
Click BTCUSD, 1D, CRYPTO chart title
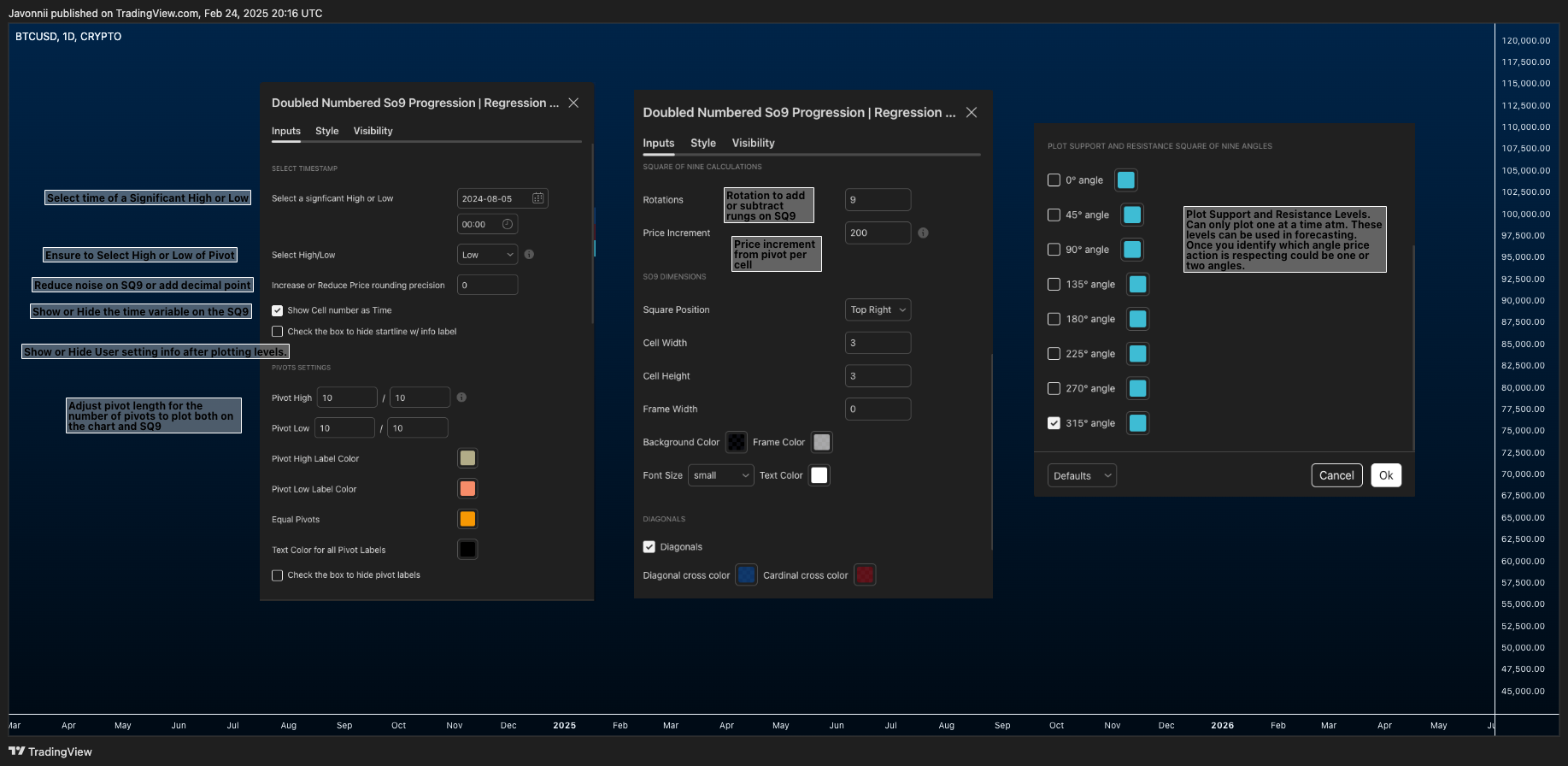(x=68, y=37)
